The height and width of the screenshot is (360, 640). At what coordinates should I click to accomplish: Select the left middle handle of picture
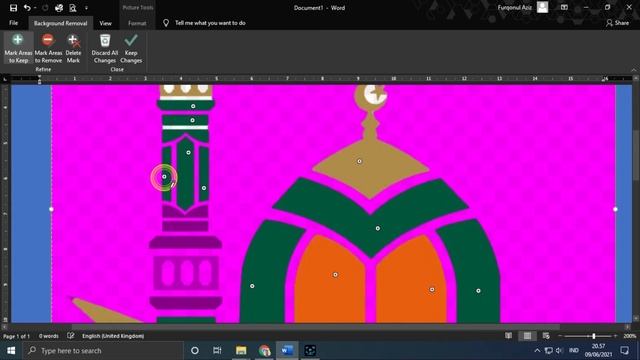pos(51,209)
